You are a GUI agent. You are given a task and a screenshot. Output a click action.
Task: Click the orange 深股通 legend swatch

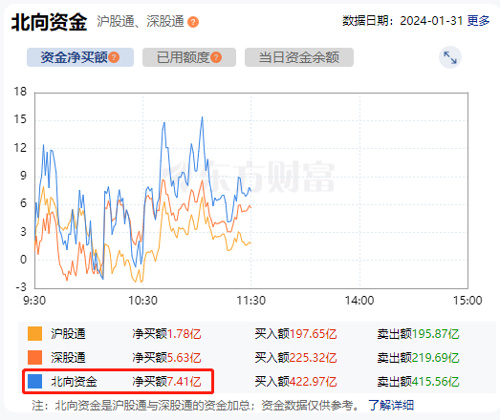[35, 358]
